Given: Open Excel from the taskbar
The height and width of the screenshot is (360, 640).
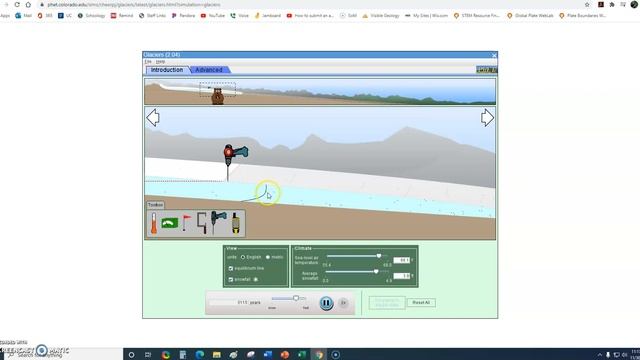Looking at the screenshot, I should tap(302, 355).
